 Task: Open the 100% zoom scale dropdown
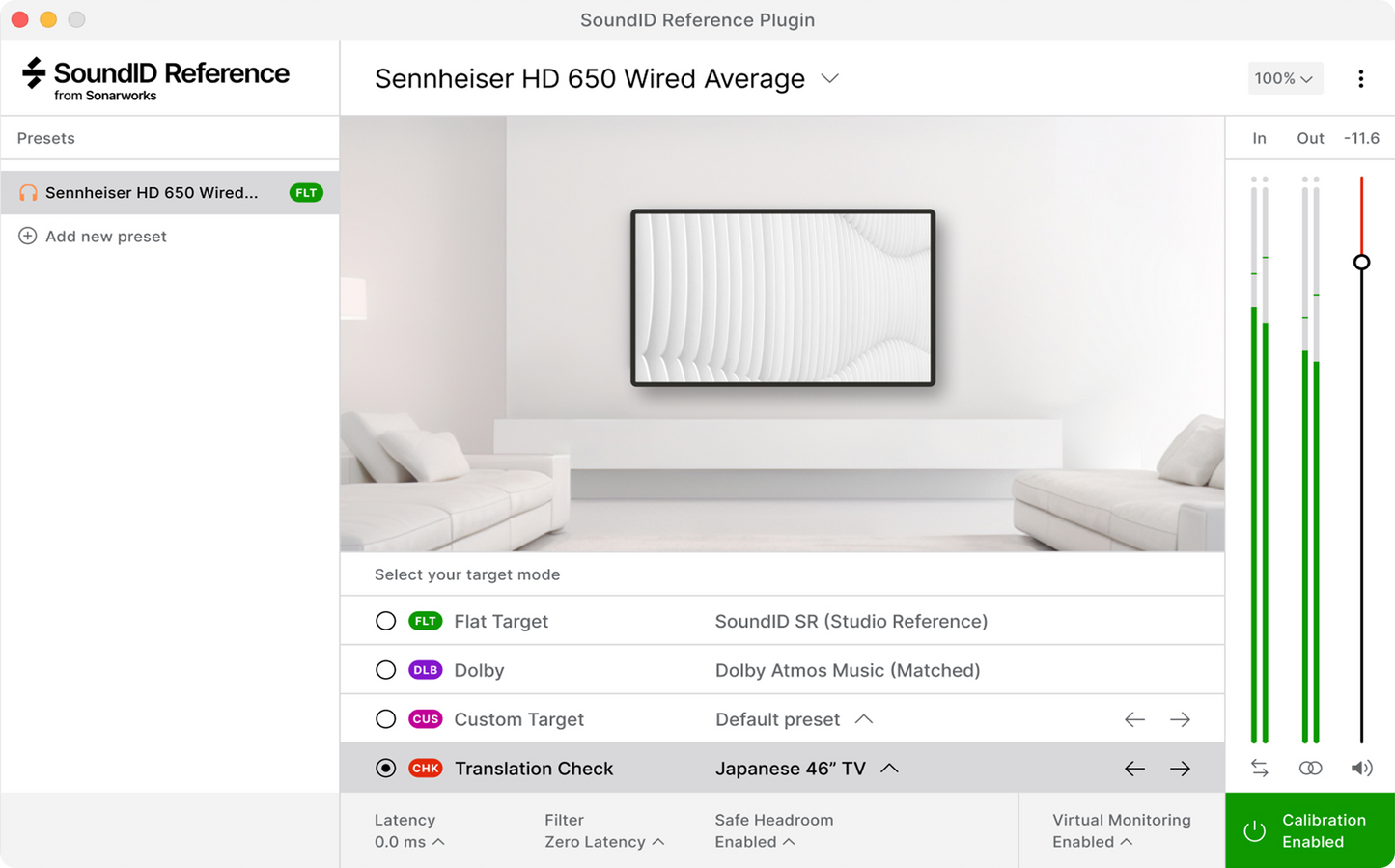coord(1285,78)
